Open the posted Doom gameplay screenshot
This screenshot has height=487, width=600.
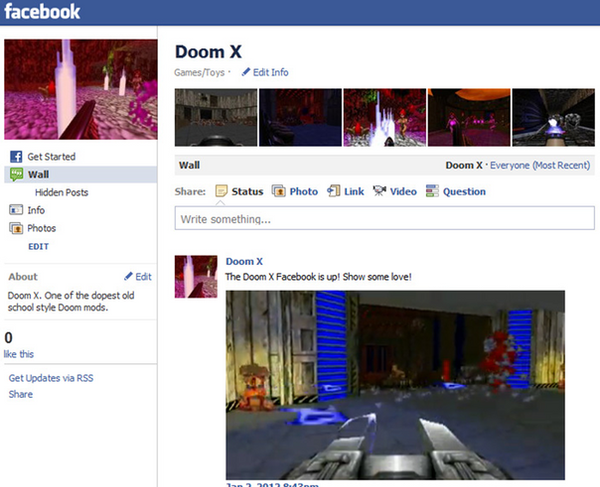point(395,385)
